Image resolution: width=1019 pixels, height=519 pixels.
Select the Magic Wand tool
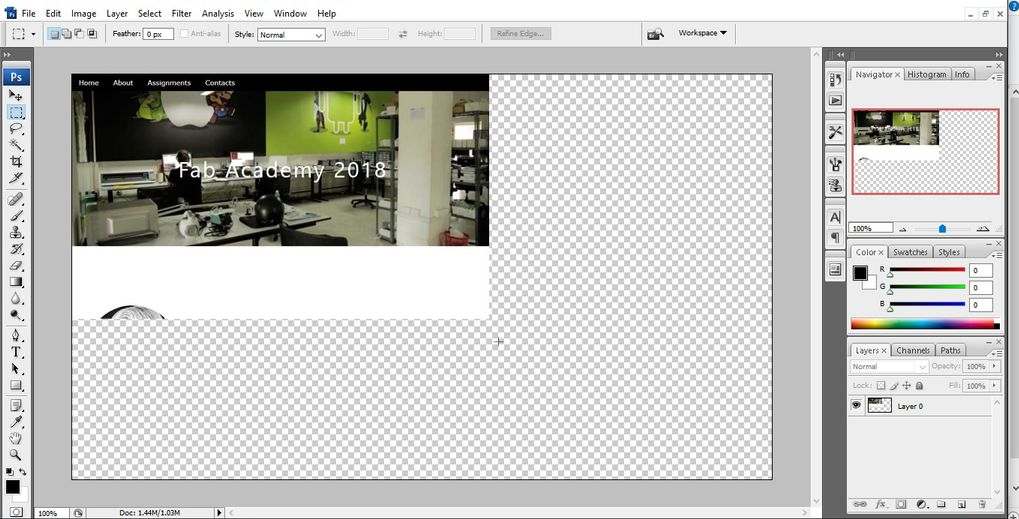[x=16, y=145]
